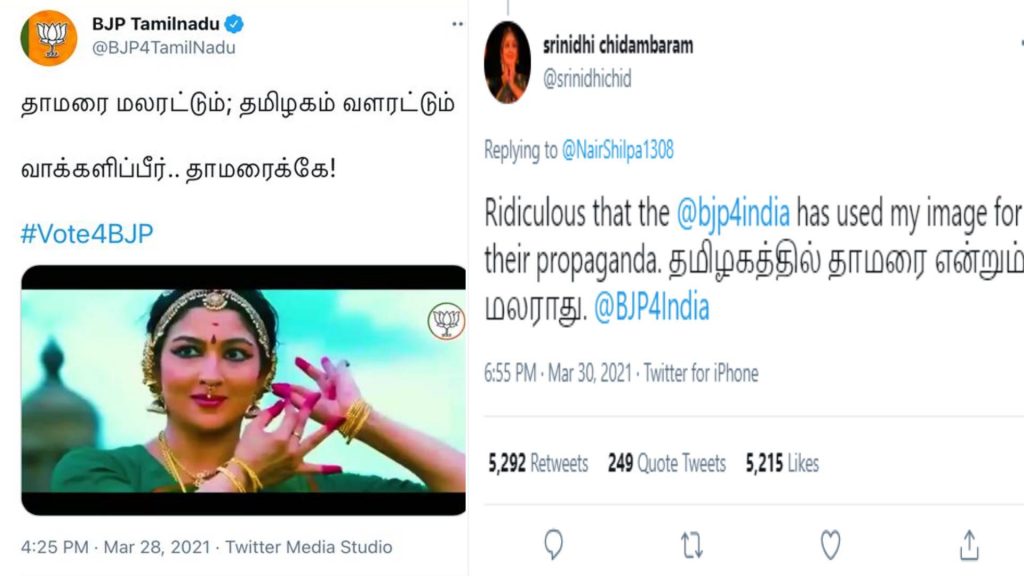This screenshot has width=1024, height=576.
Task: View the 5,292 Retweets list
Action: pyautogui.click(x=538, y=463)
